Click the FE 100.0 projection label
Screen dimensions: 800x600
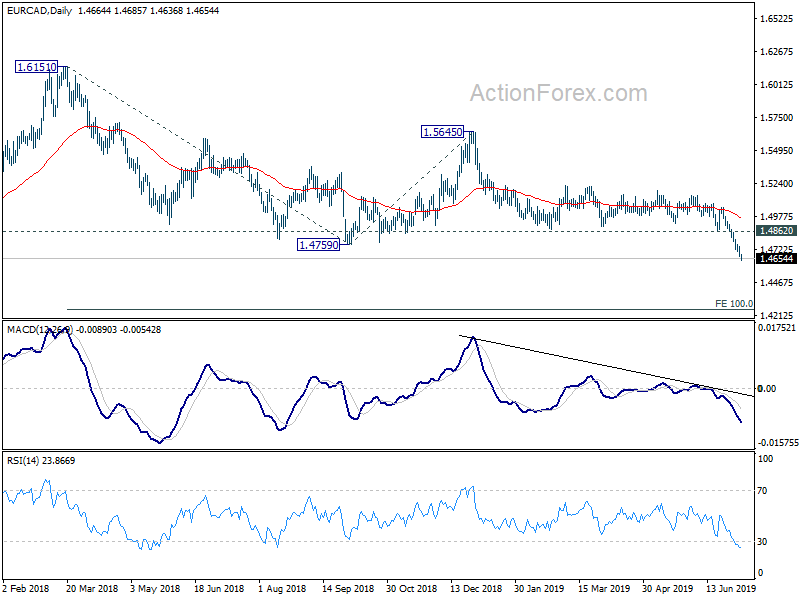click(x=734, y=304)
